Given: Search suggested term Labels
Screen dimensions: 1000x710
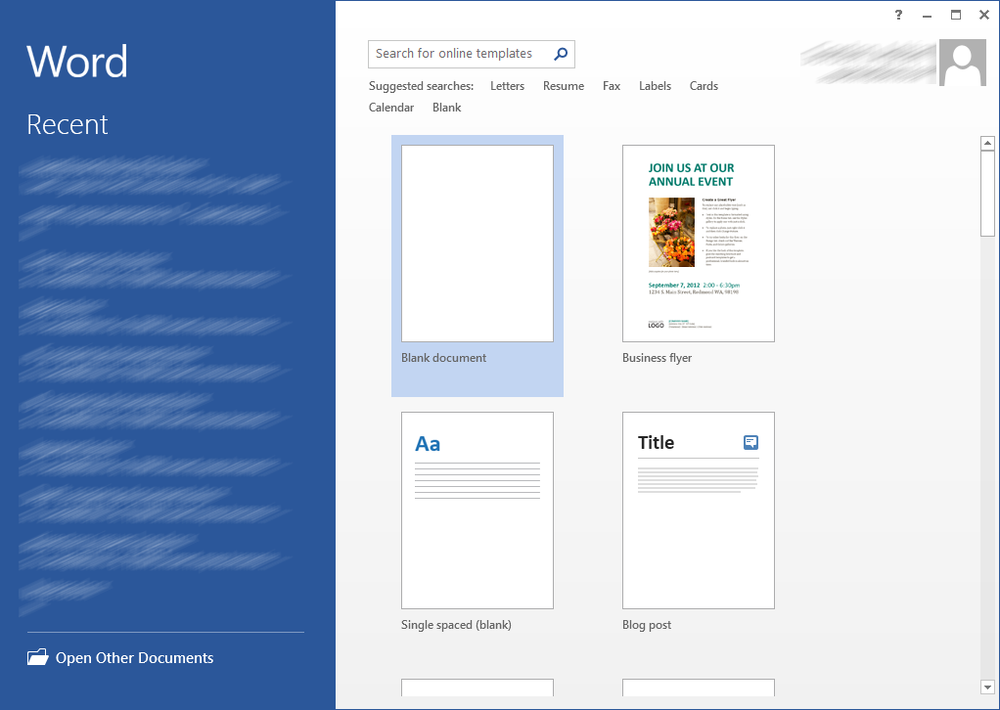Looking at the screenshot, I should (x=655, y=86).
